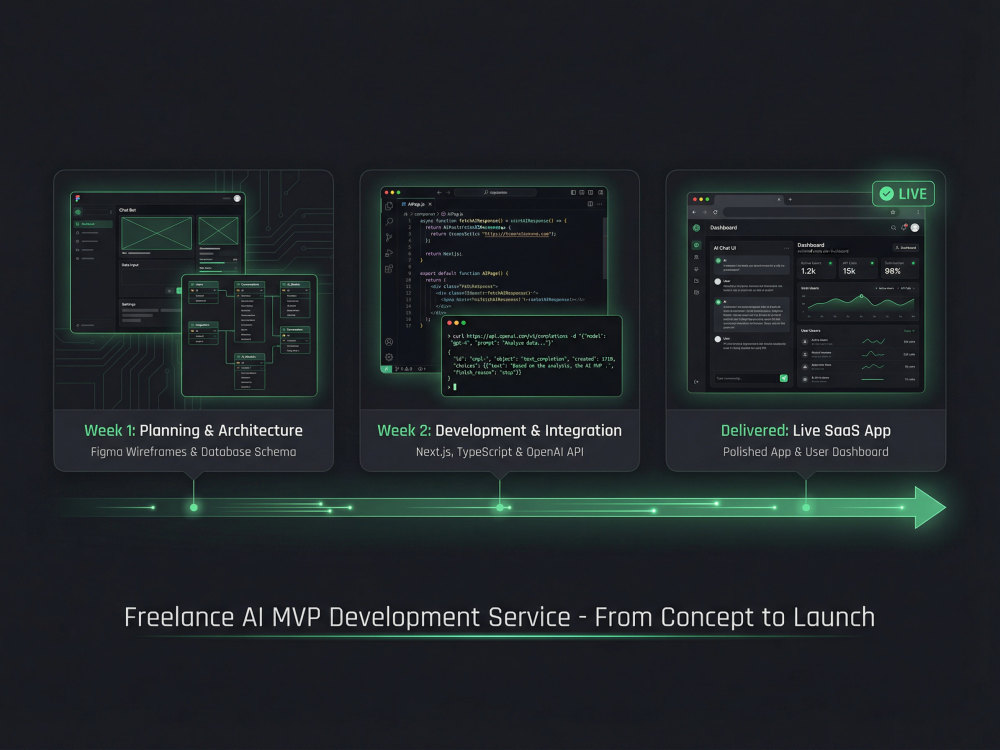Click the underlined URL string in code
Viewport: 1000px width, 750px height.
click(x=517, y=234)
